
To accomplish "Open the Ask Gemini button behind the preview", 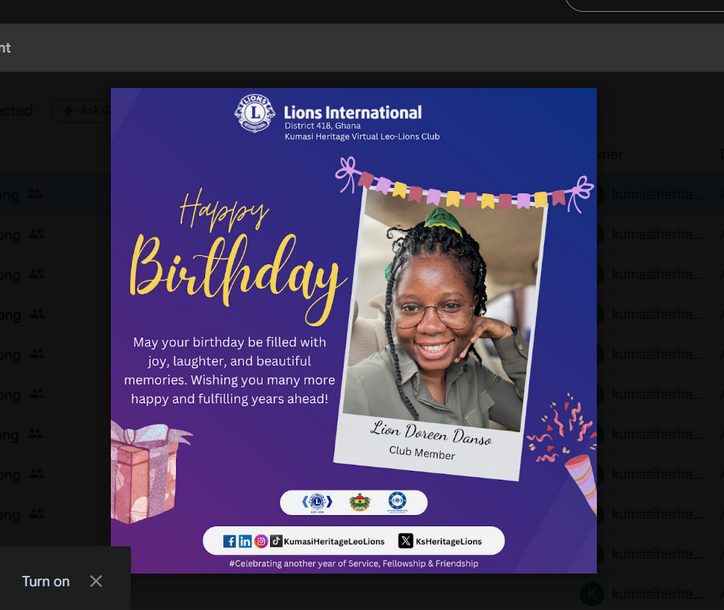I will 81,110.
